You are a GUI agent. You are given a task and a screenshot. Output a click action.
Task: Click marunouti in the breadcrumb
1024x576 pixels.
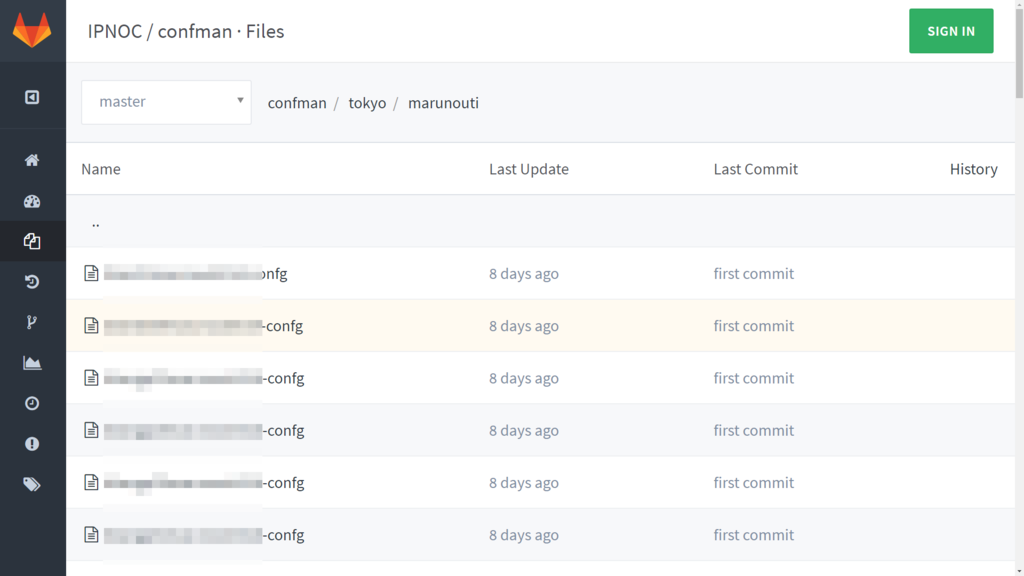click(443, 103)
